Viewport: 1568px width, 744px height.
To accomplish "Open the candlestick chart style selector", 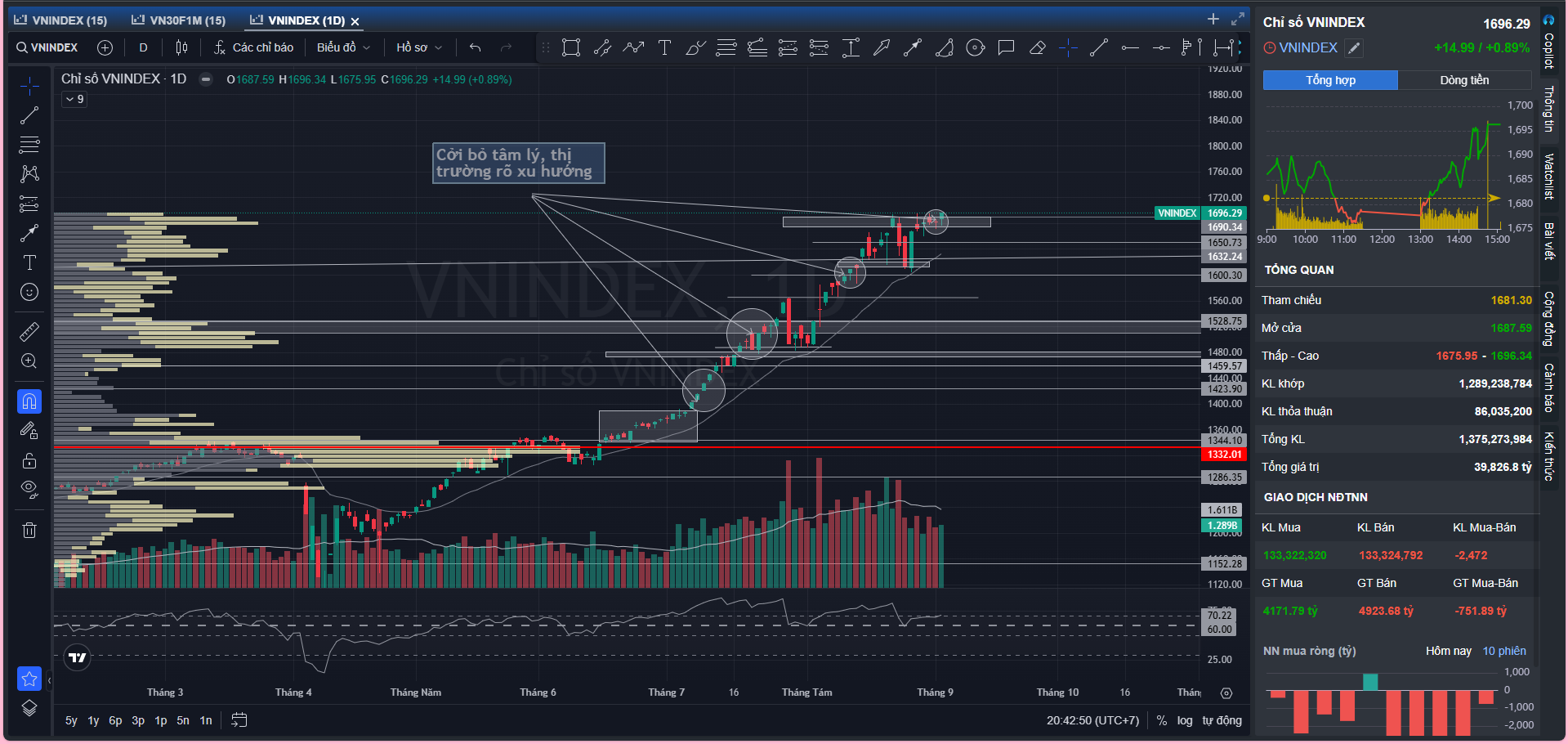I will [x=181, y=47].
